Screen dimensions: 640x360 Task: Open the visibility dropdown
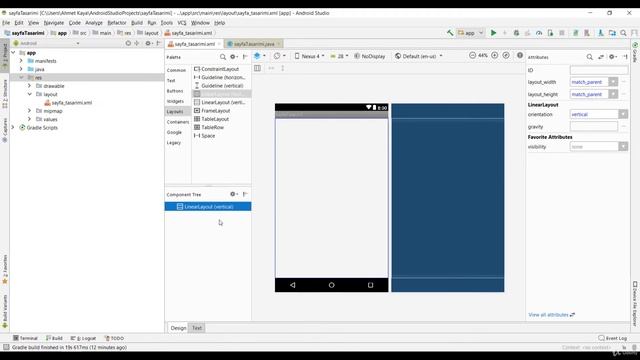click(x=623, y=146)
